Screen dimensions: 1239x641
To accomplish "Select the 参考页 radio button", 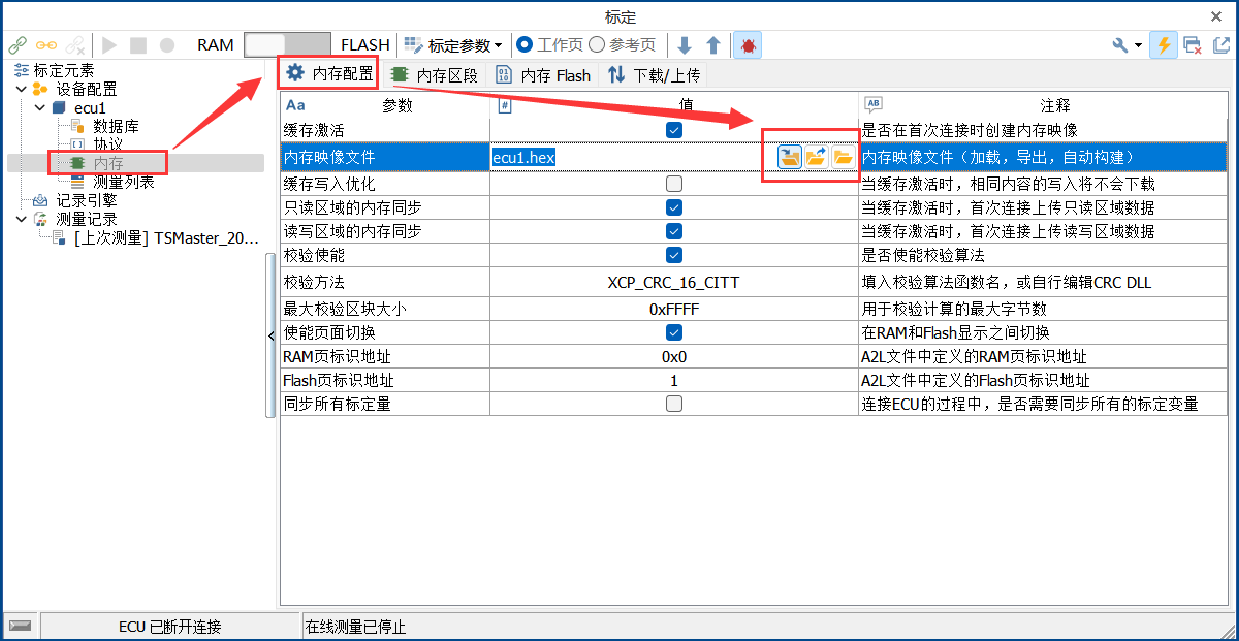I will click(x=597, y=45).
